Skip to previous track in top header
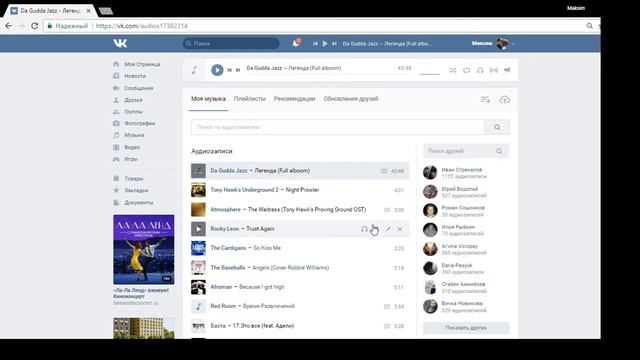Screen dimensions: 640x360 point(315,44)
